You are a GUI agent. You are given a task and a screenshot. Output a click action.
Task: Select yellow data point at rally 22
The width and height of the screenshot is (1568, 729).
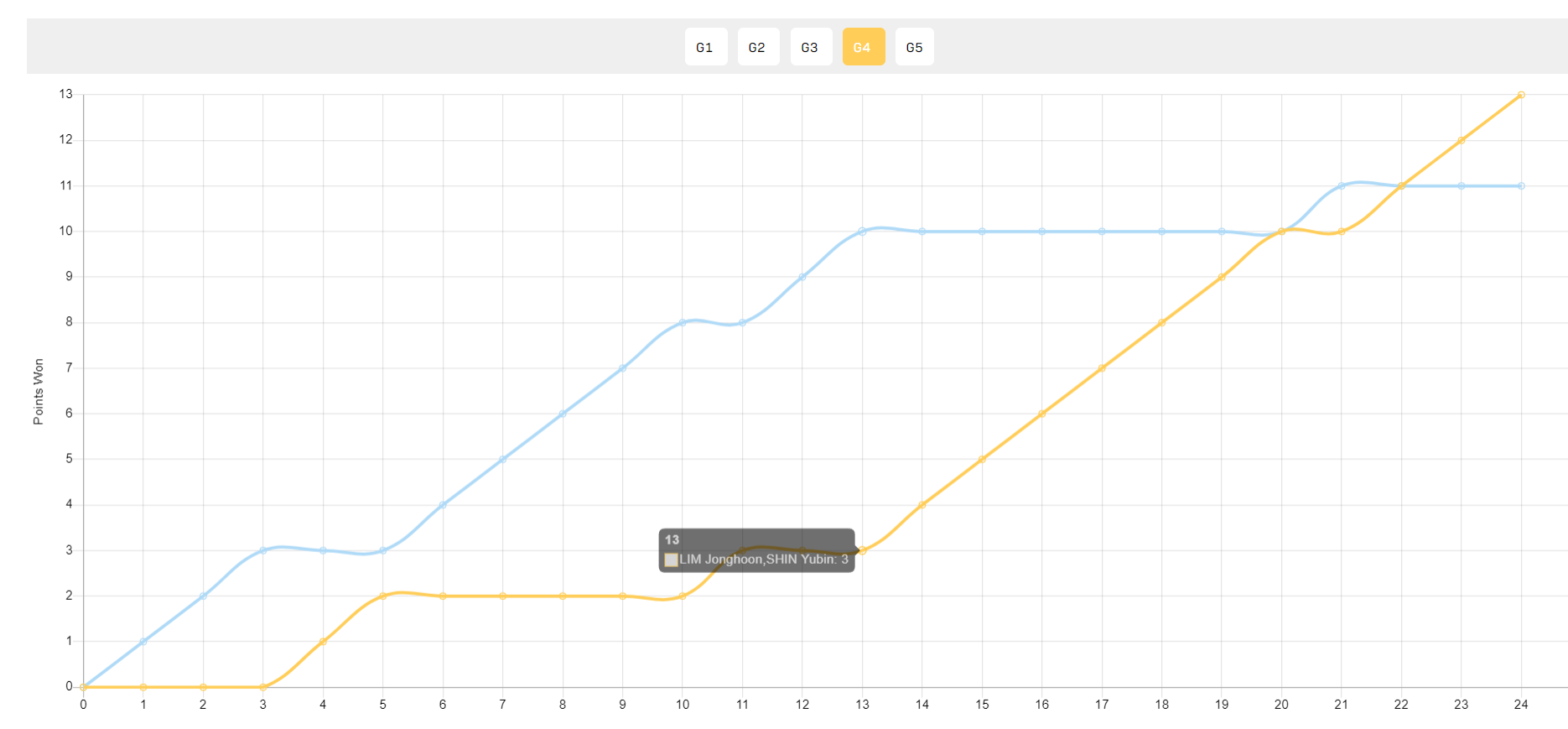[x=1401, y=186]
